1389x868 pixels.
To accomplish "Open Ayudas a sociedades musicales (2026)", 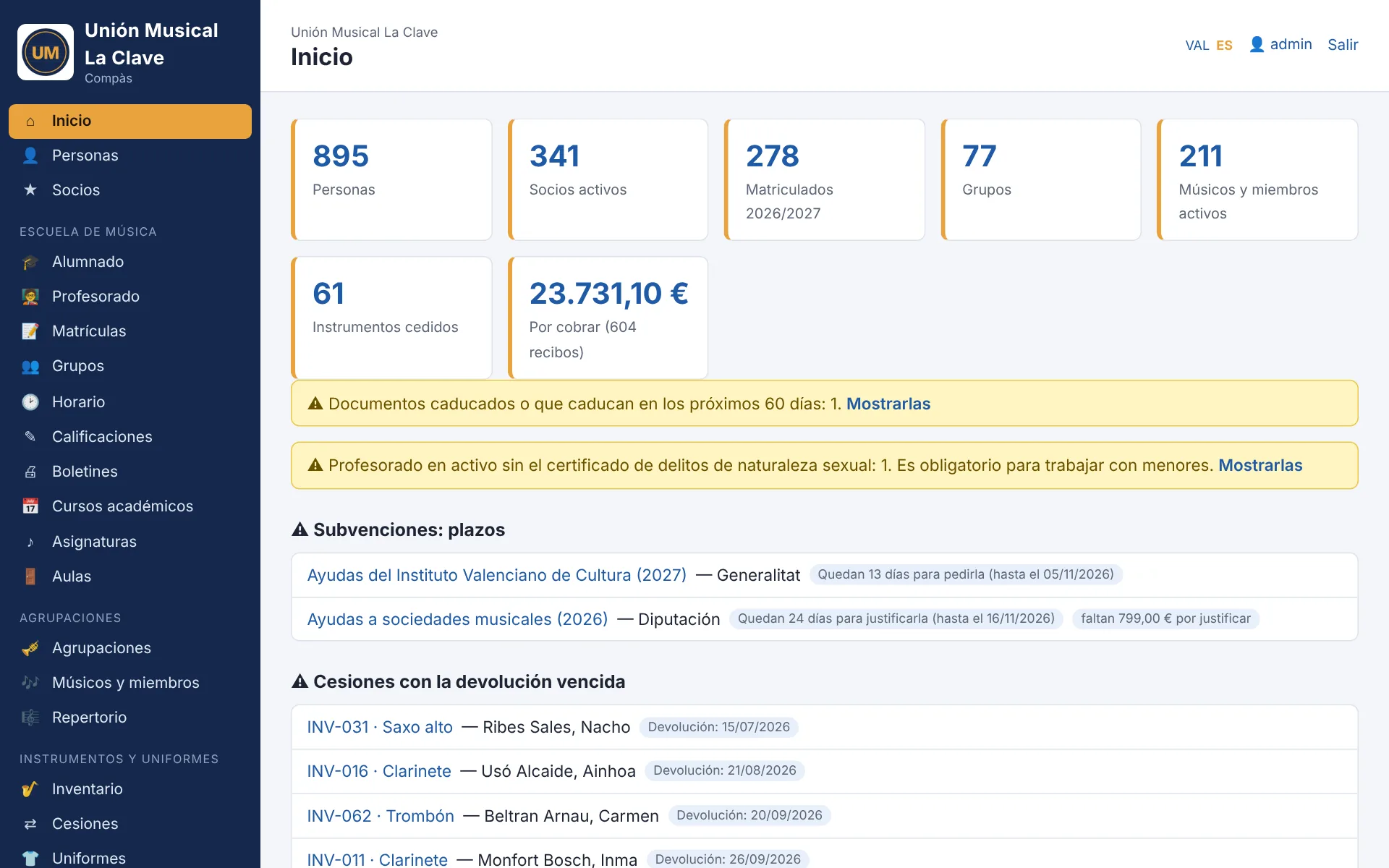I will (457, 619).
